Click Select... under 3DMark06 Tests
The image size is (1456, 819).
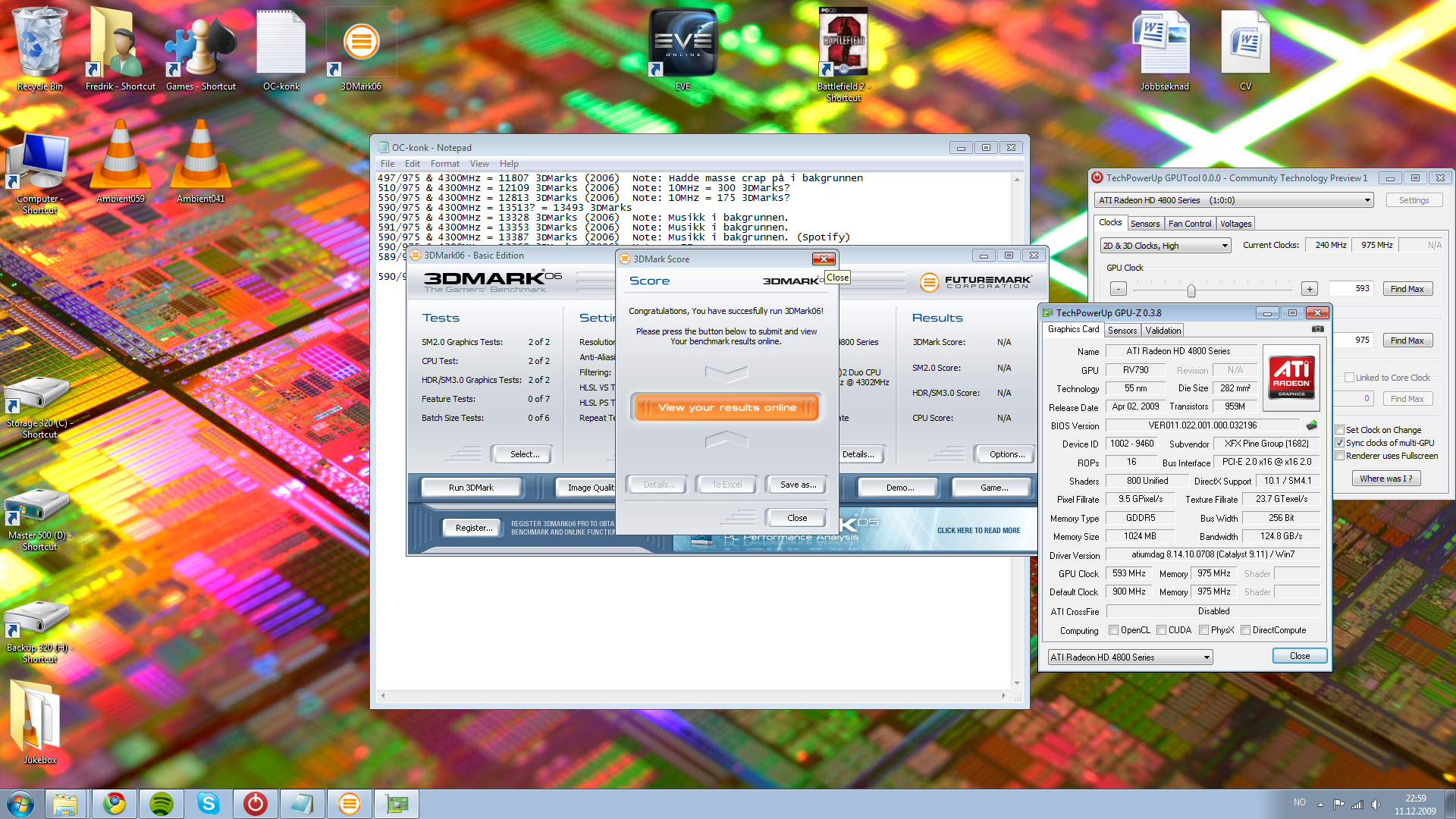[525, 454]
